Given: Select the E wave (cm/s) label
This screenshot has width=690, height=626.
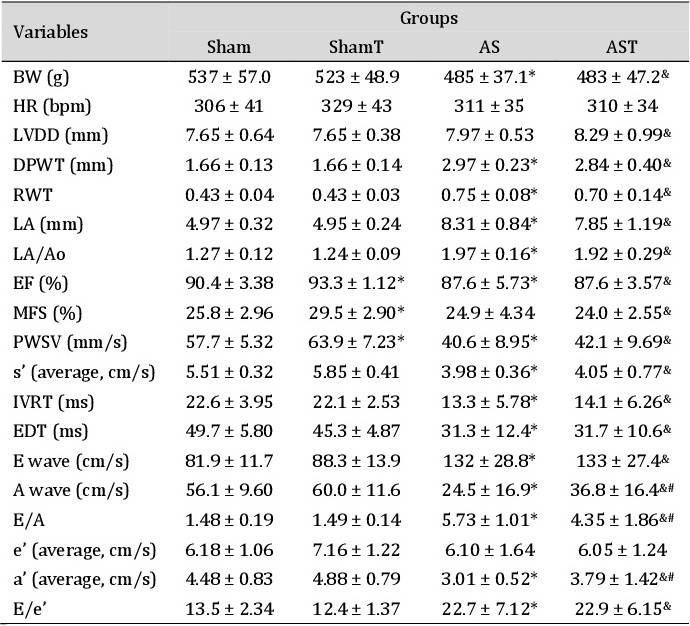Looking at the screenshot, I should click(x=71, y=461).
